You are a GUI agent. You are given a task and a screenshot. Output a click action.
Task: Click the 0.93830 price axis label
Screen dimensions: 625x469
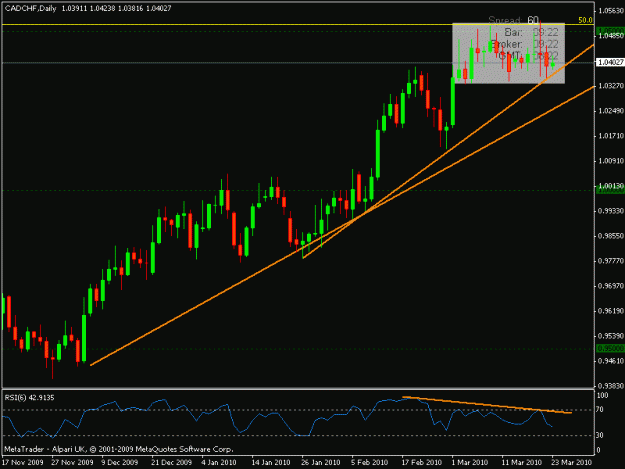611,386
